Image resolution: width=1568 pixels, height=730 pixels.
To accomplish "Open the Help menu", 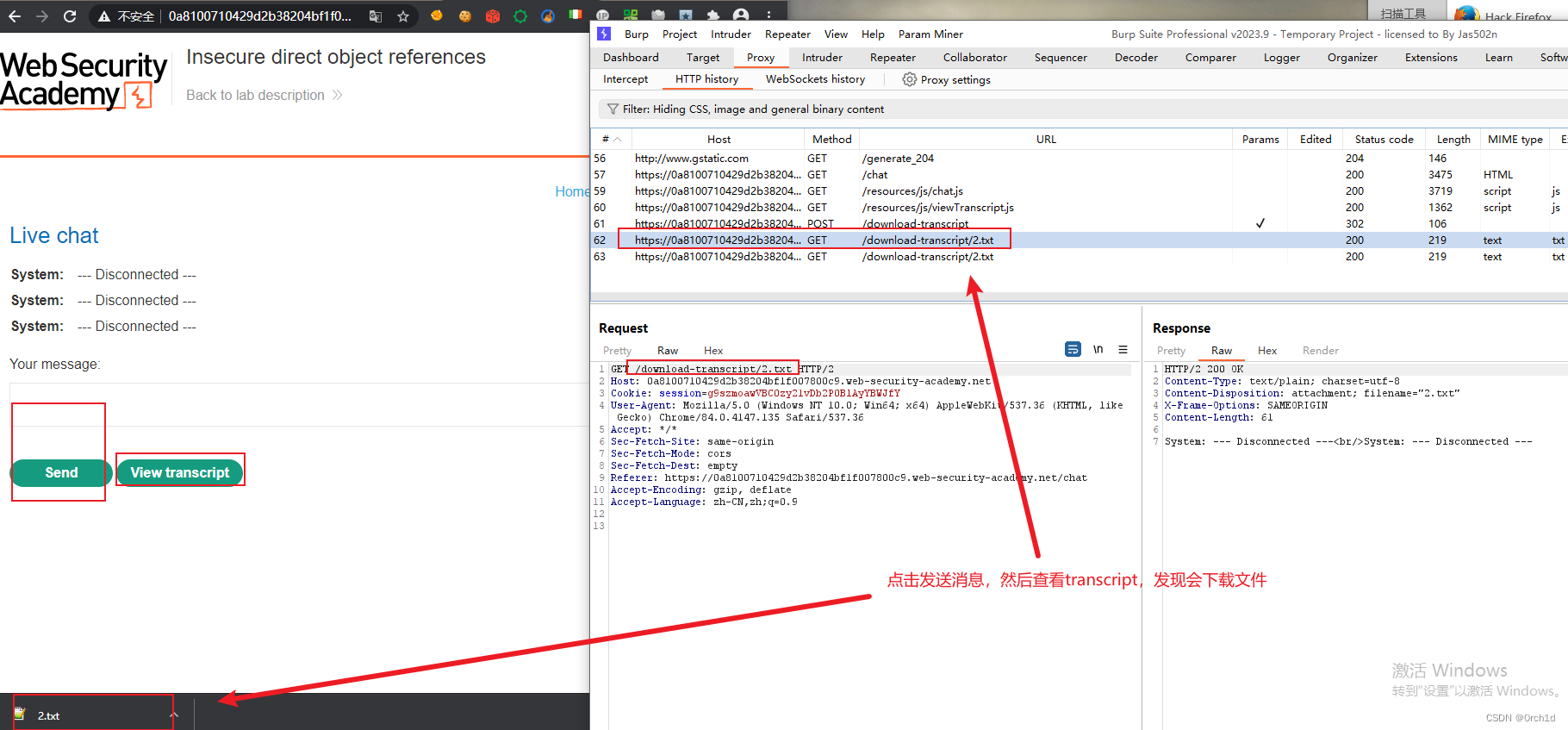I will coord(873,34).
